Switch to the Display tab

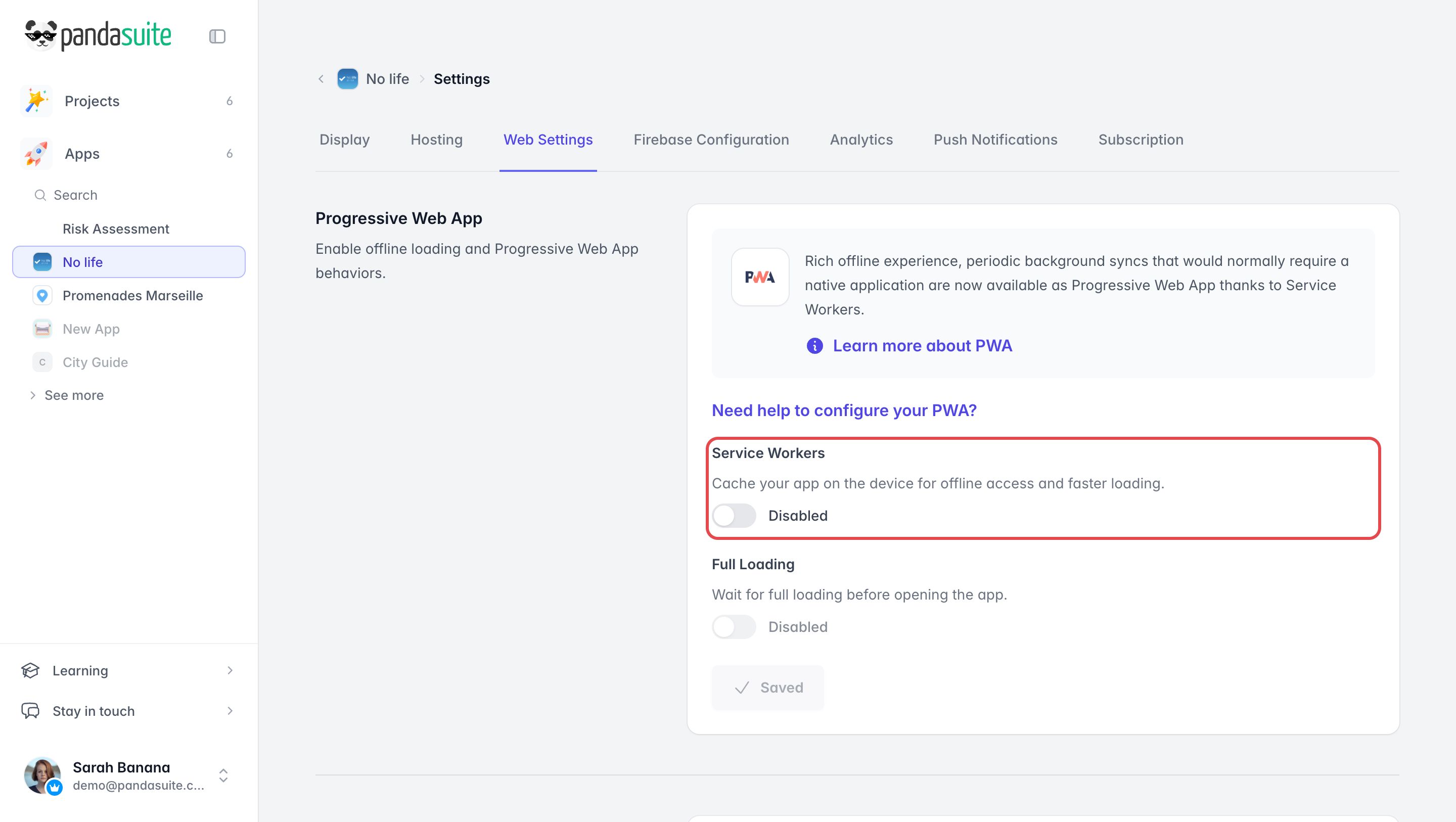[345, 140]
